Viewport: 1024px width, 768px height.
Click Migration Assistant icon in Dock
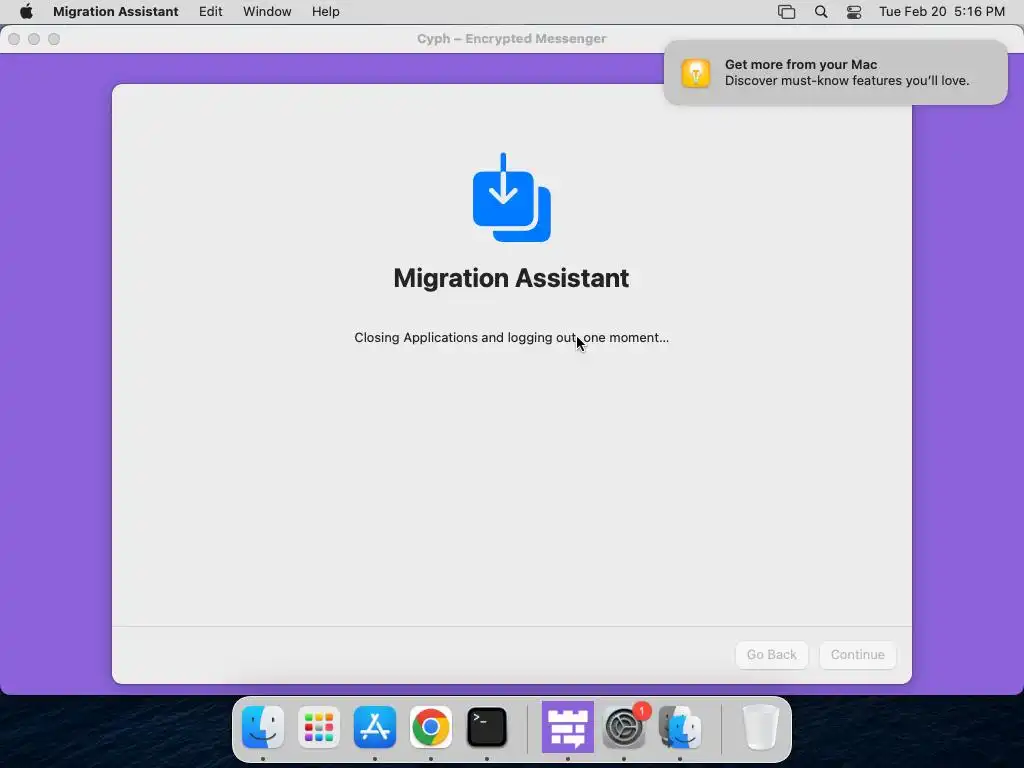tap(680, 727)
